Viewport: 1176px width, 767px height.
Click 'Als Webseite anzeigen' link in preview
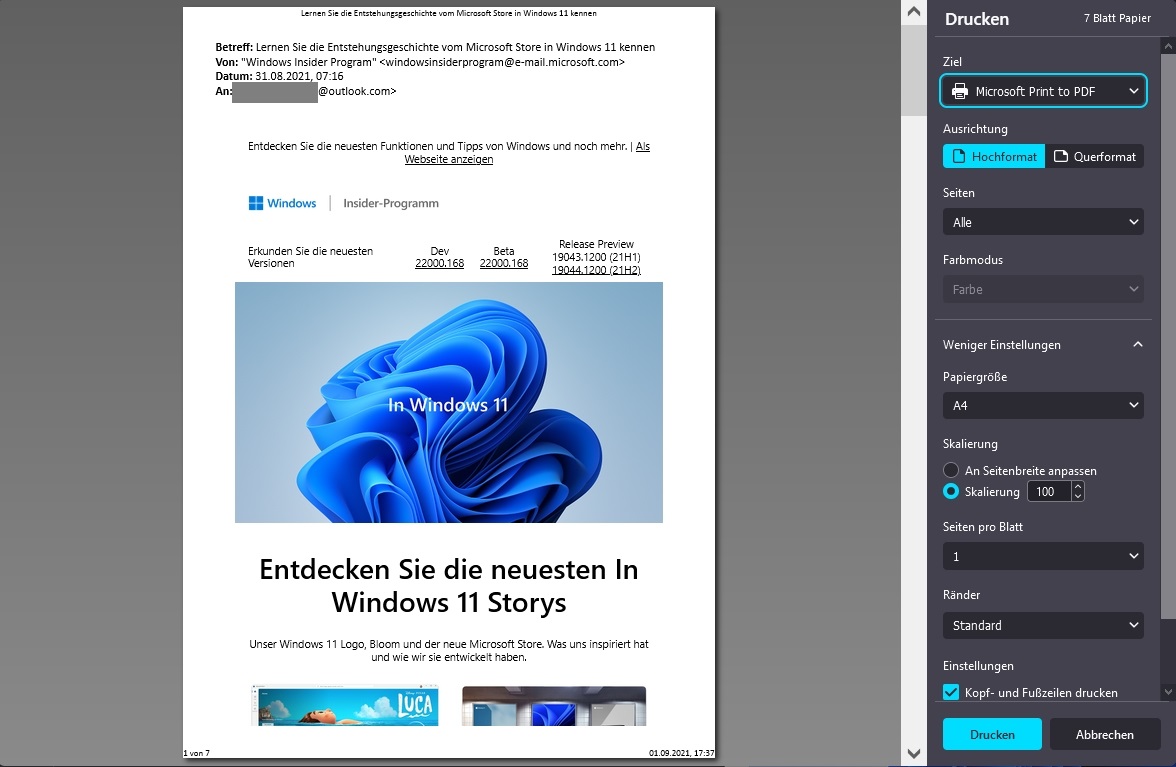449,159
